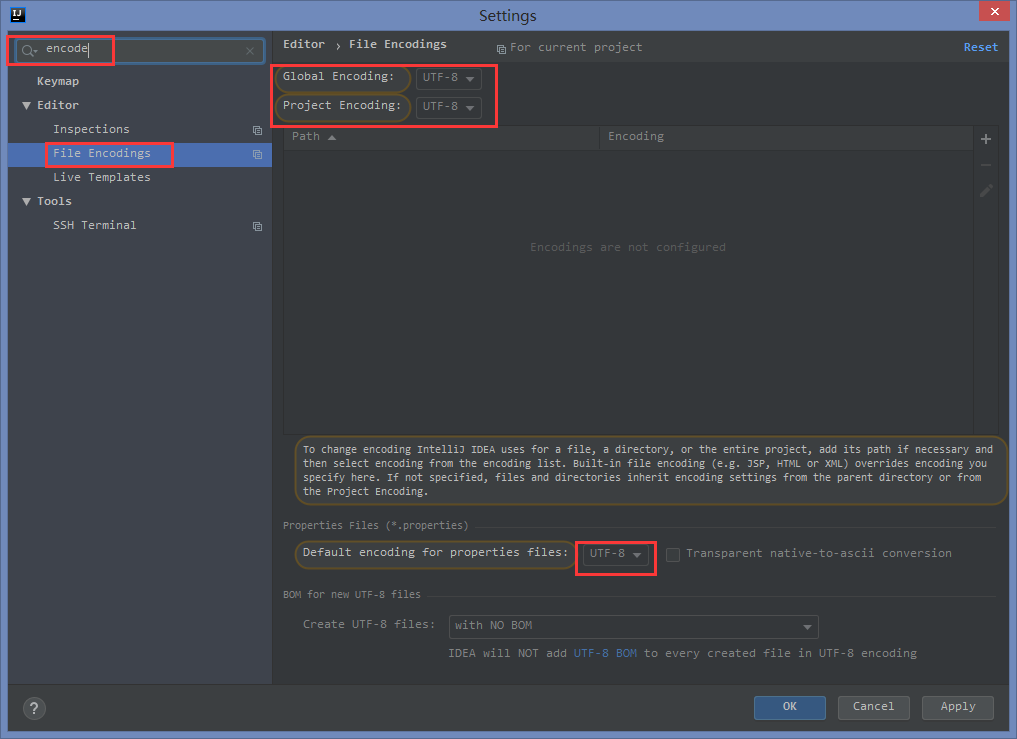The width and height of the screenshot is (1017, 739).
Task: Click the project-level icon beside Inspections
Action: click(257, 130)
